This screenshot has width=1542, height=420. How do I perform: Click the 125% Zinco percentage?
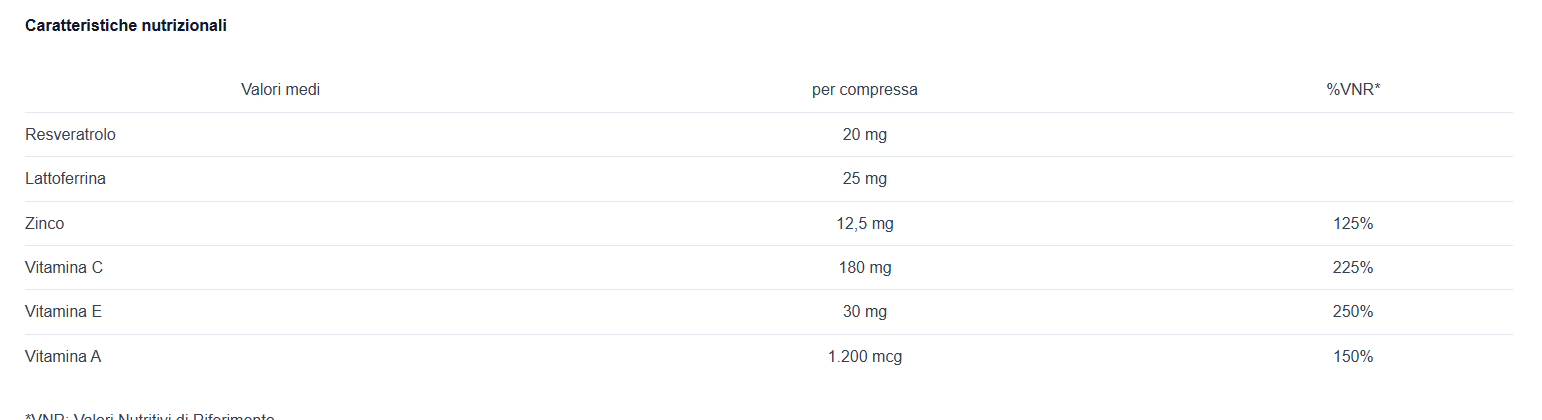(1353, 224)
